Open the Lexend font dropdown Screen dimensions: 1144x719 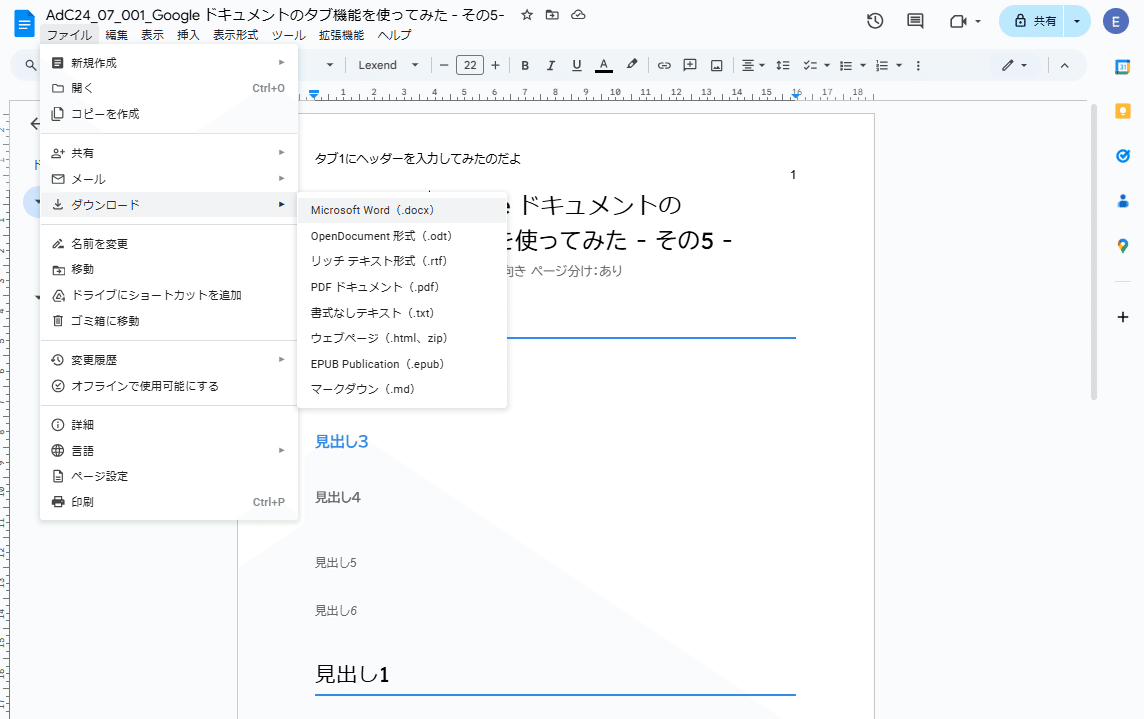388,66
